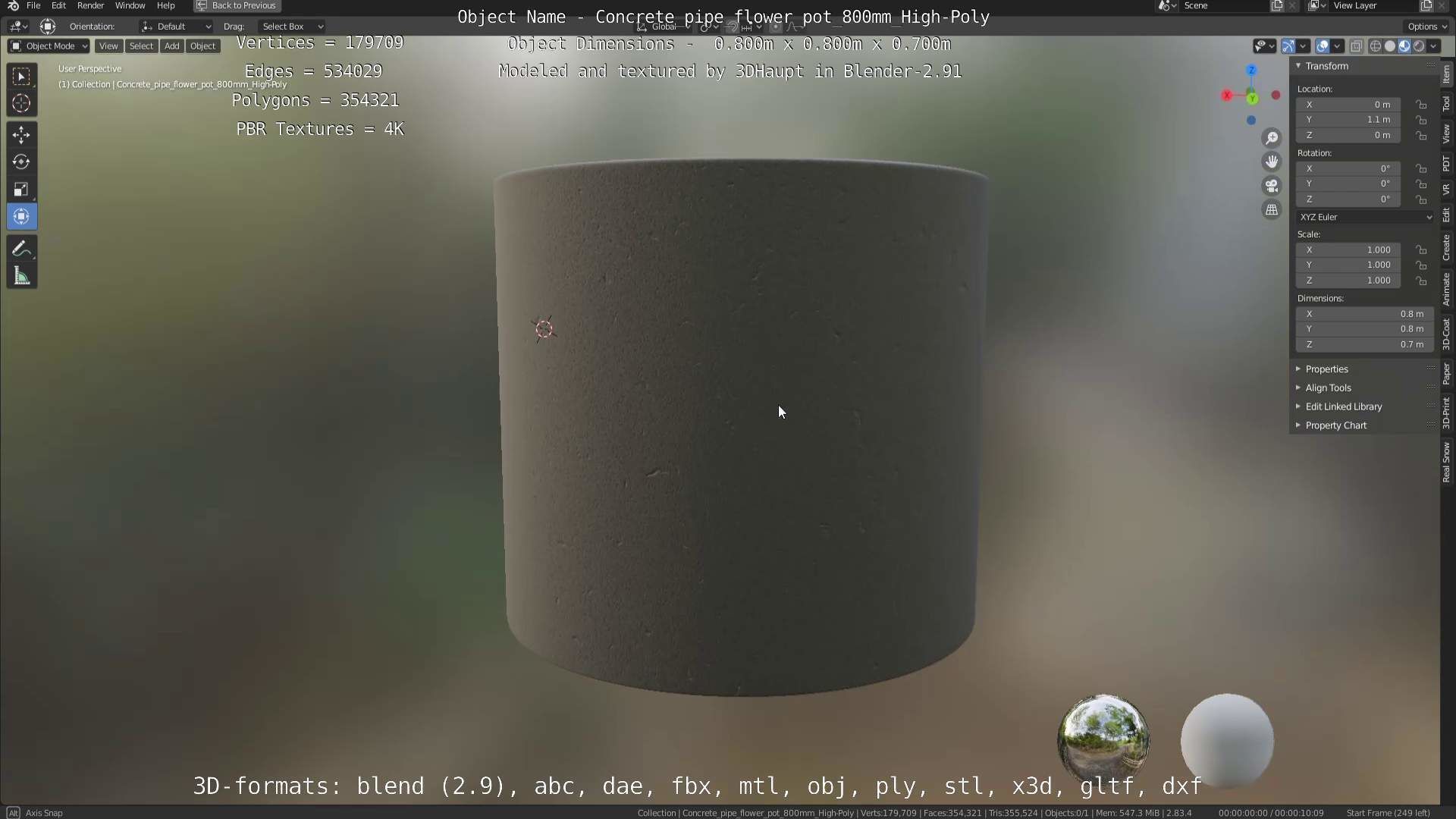
Task: Toggle the viewport gizmos button
Action: tap(1288, 46)
